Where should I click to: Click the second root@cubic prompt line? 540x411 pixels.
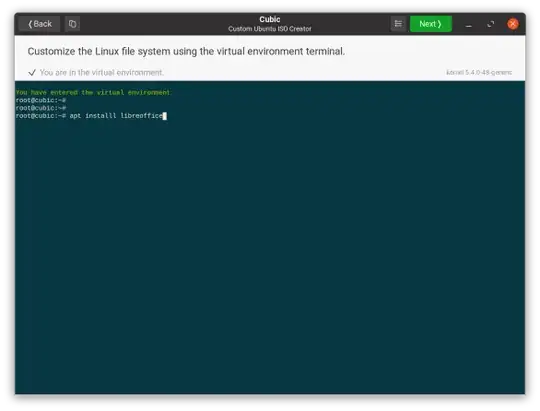[41, 108]
